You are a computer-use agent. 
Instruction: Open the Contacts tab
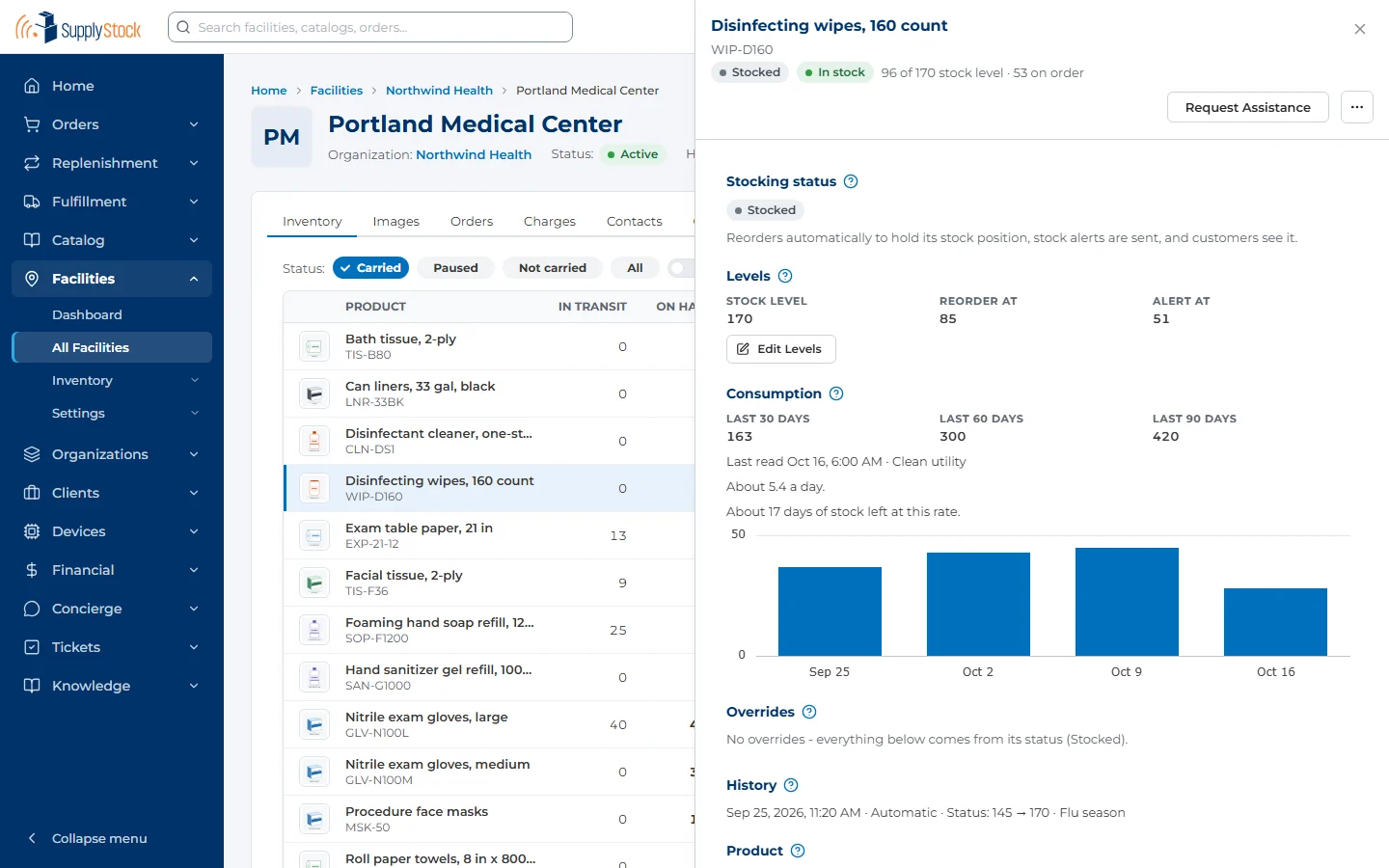[635, 221]
